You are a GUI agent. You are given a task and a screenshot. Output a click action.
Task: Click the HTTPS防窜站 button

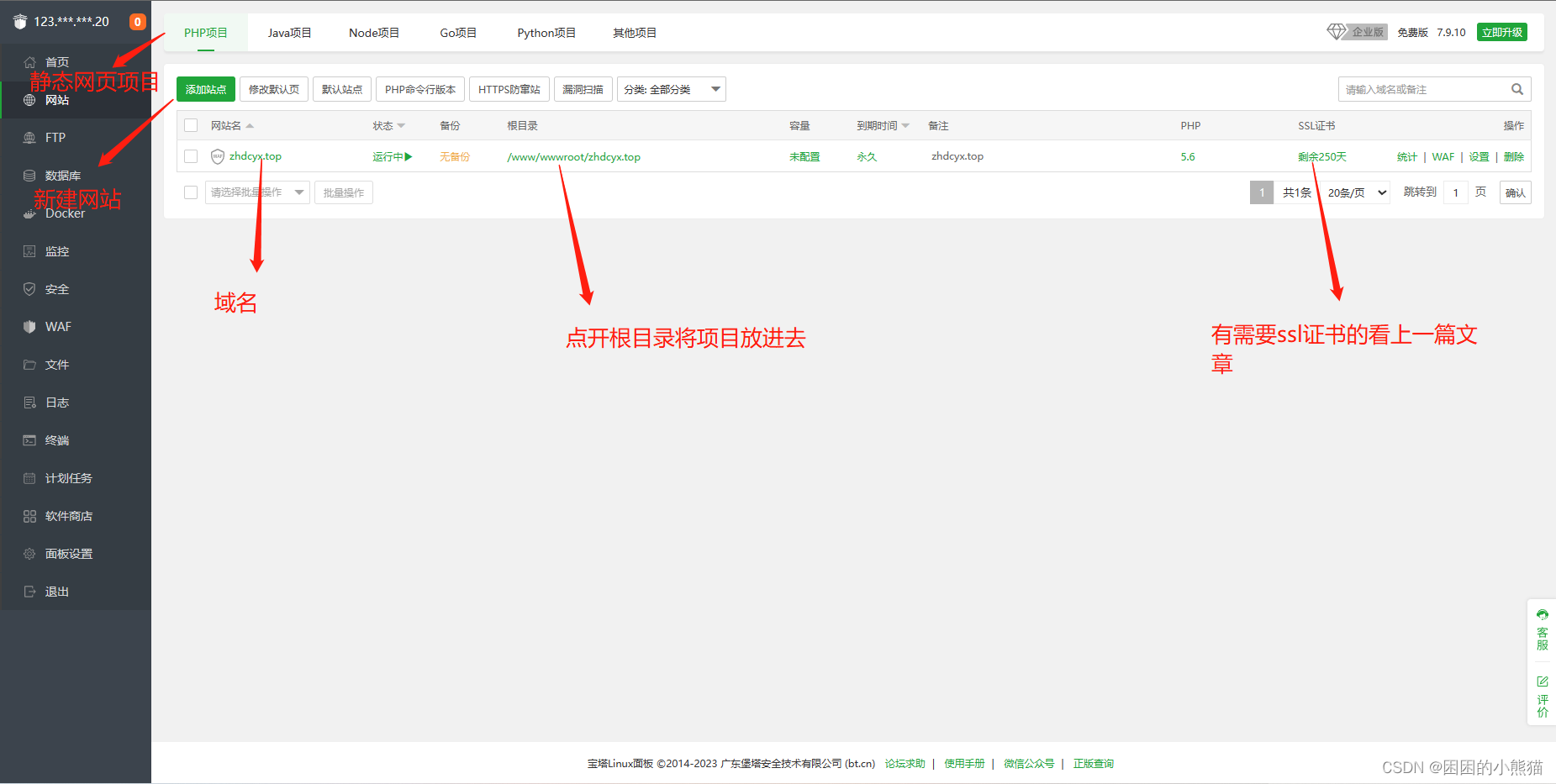(x=509, y=89)
